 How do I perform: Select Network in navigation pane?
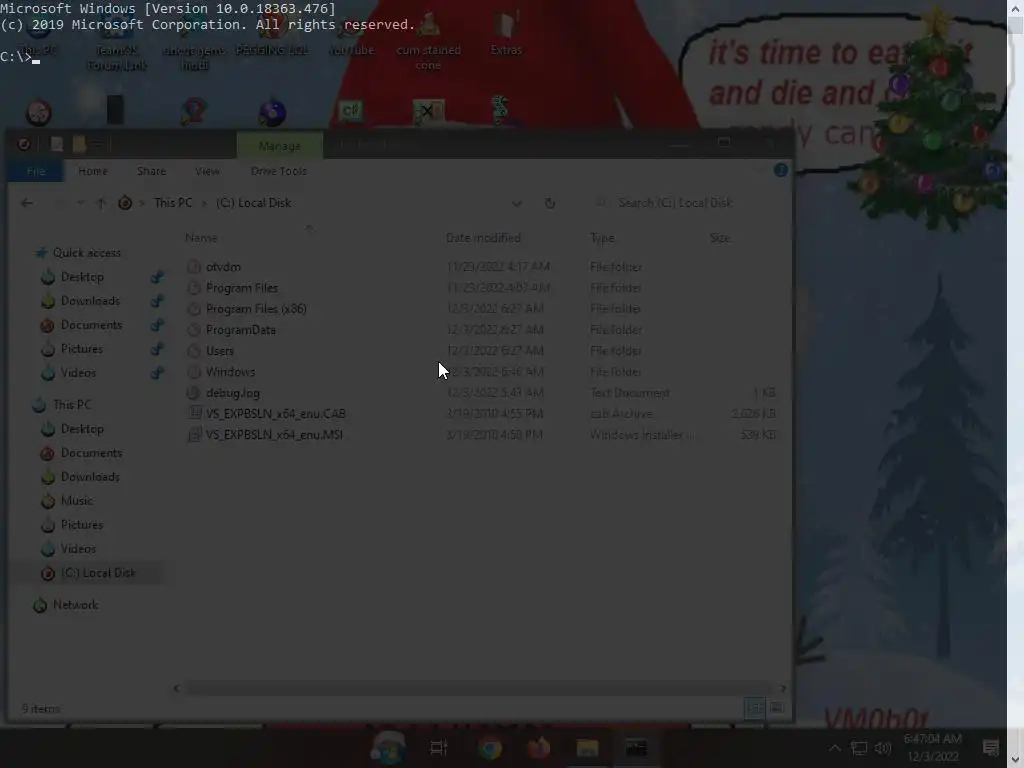[x=75, y=605]
